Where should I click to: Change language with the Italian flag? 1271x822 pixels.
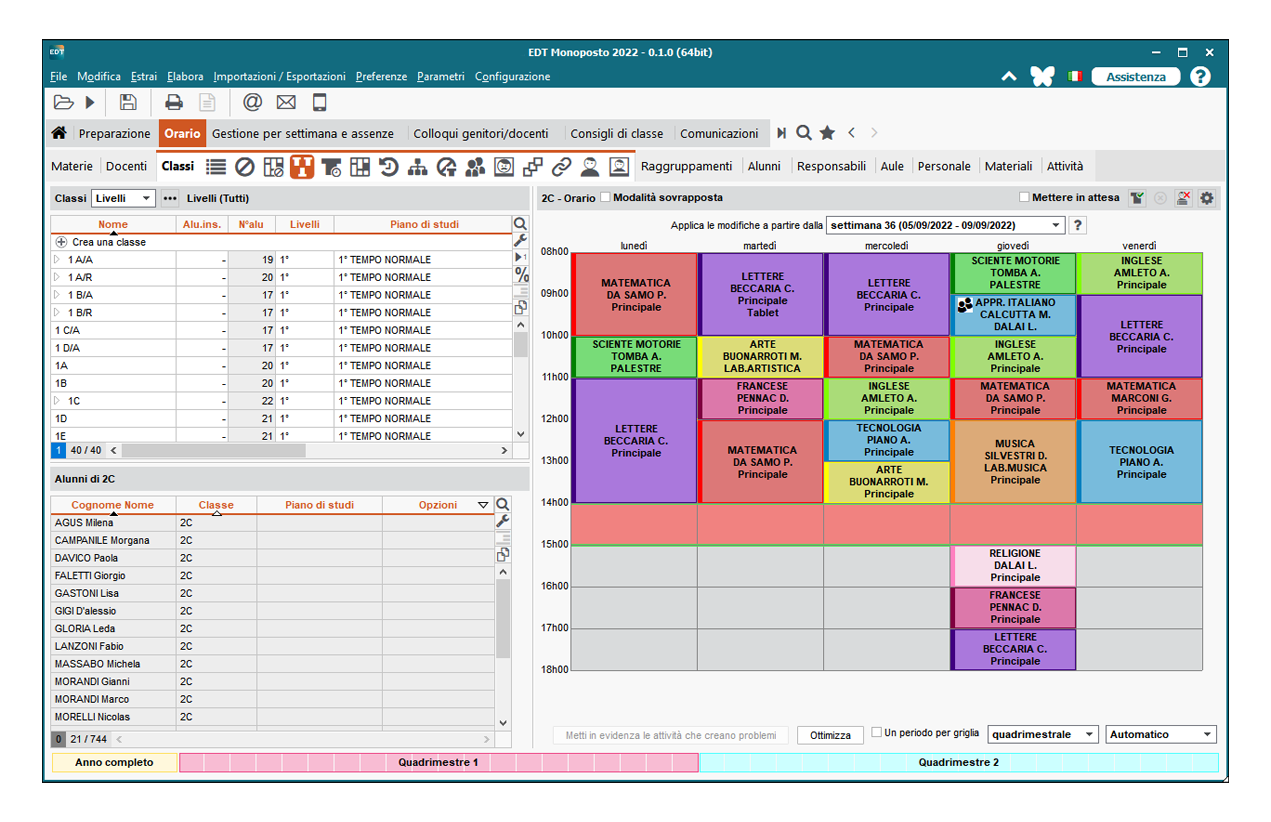1075,76
